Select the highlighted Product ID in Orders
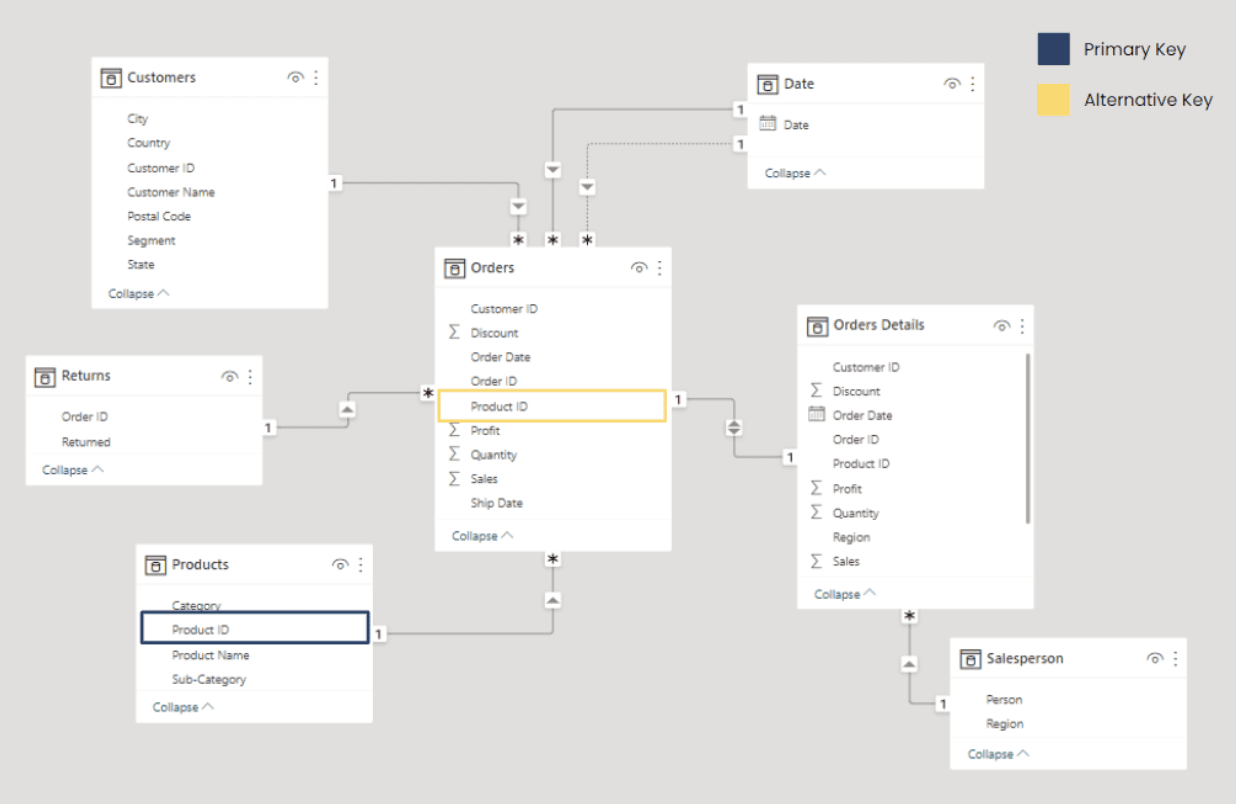The height and width of the screenshot is (804, 1236). [552, 406]
